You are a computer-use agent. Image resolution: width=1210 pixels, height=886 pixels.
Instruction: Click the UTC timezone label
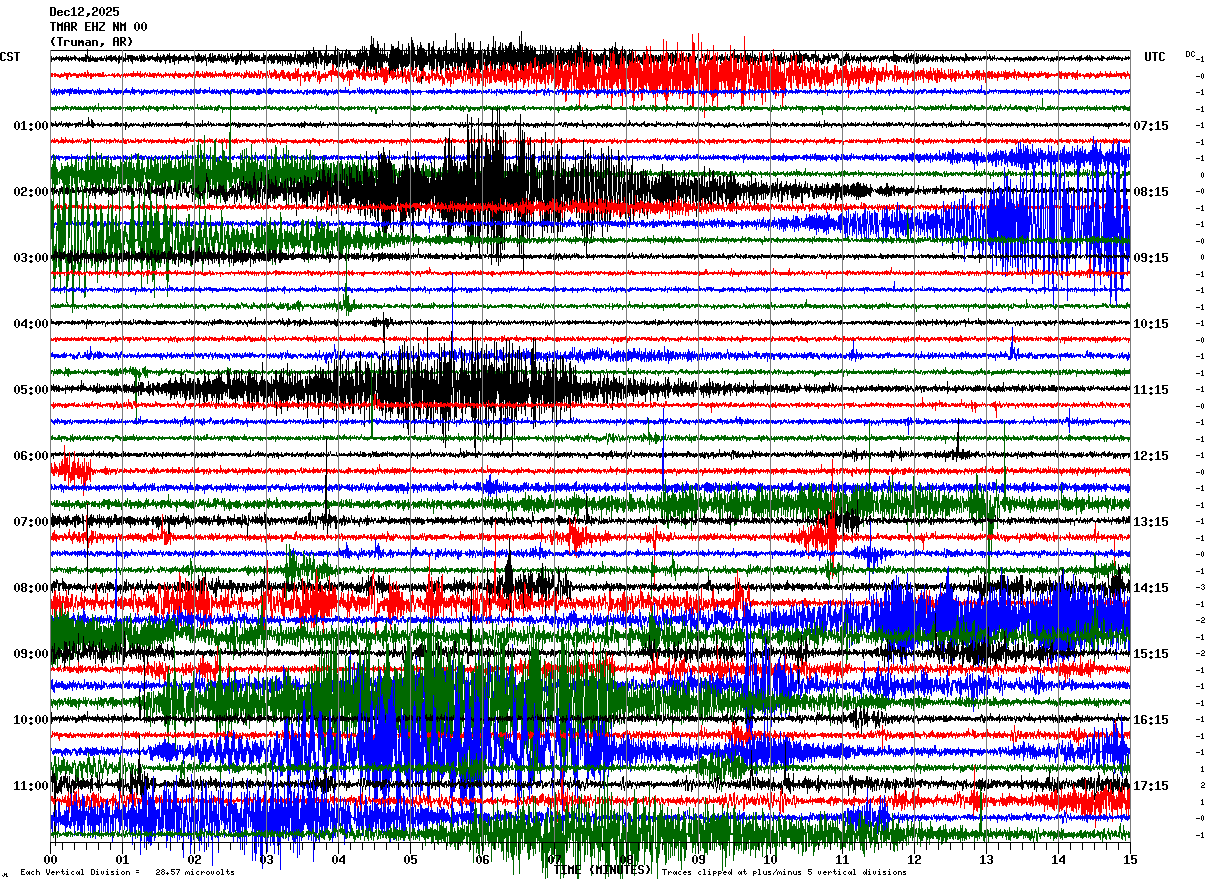[1155, 57]
